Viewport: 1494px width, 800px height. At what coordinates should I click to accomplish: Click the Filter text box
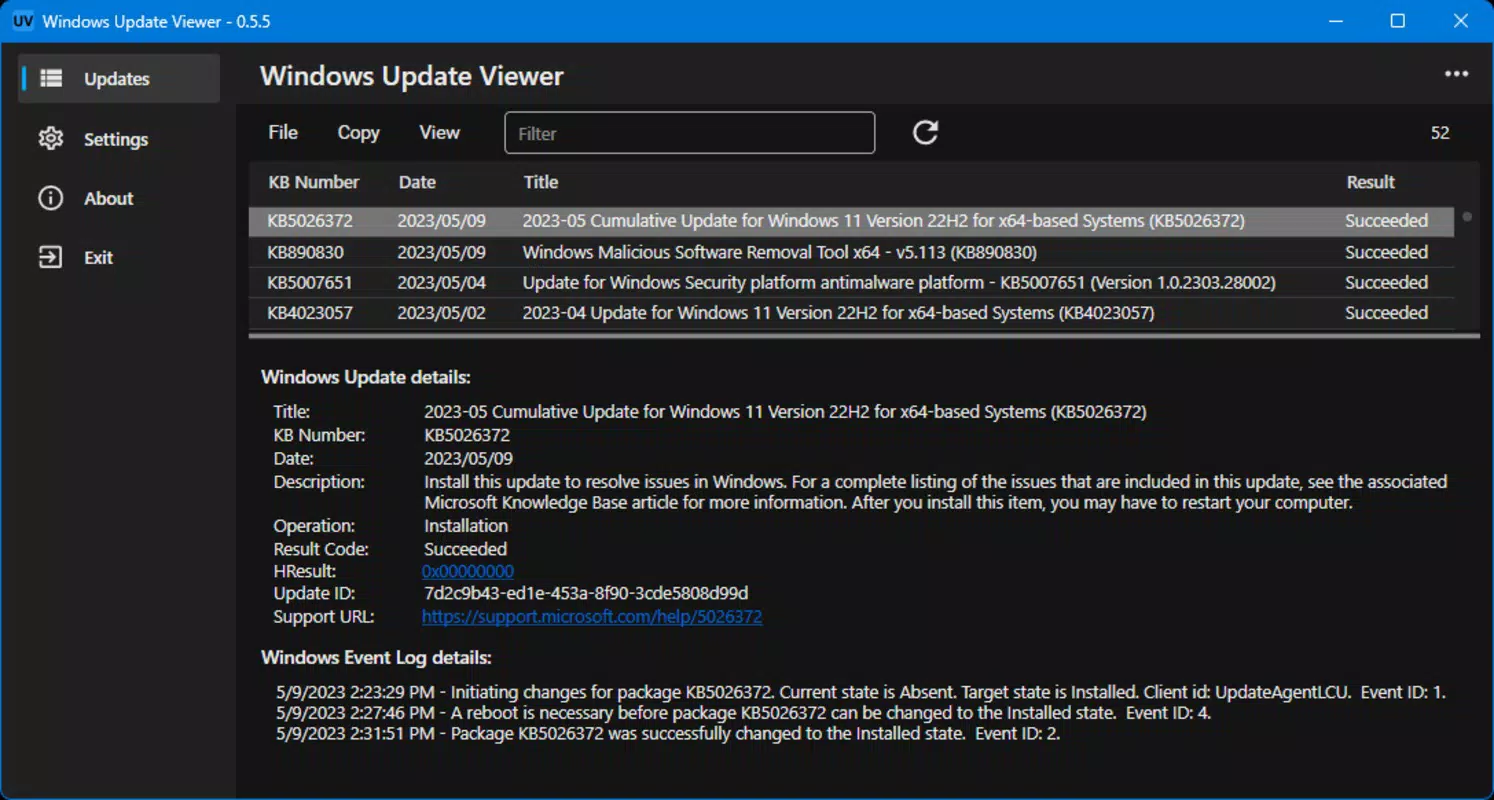[x=689, y=133]
